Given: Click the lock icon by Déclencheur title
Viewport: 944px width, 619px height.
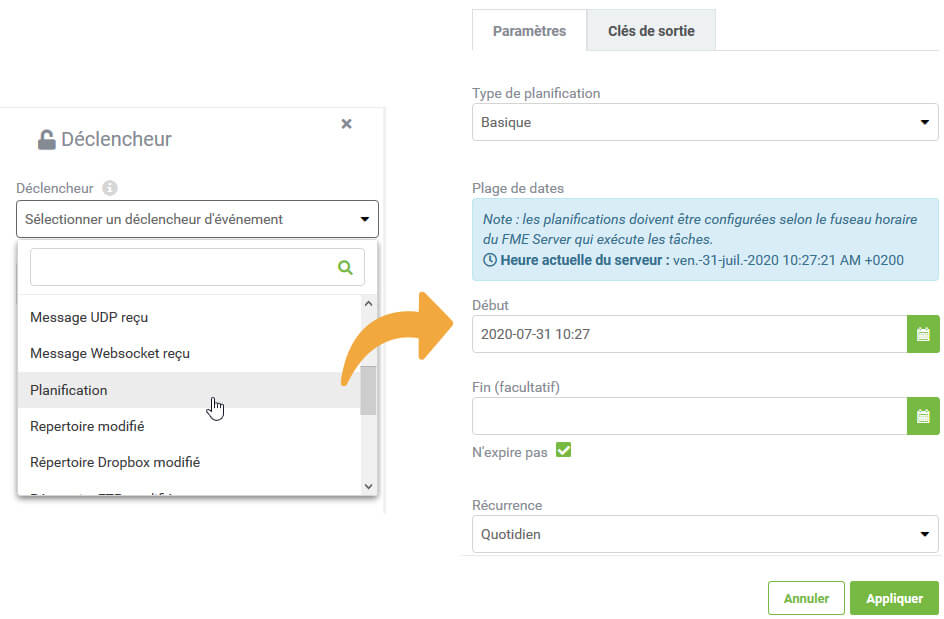Looking at the screenshot, I should coord(46,140).
